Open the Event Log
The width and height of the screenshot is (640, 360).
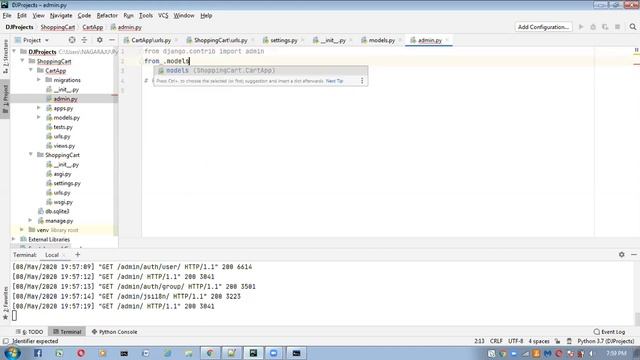click(x=609, y=332)
